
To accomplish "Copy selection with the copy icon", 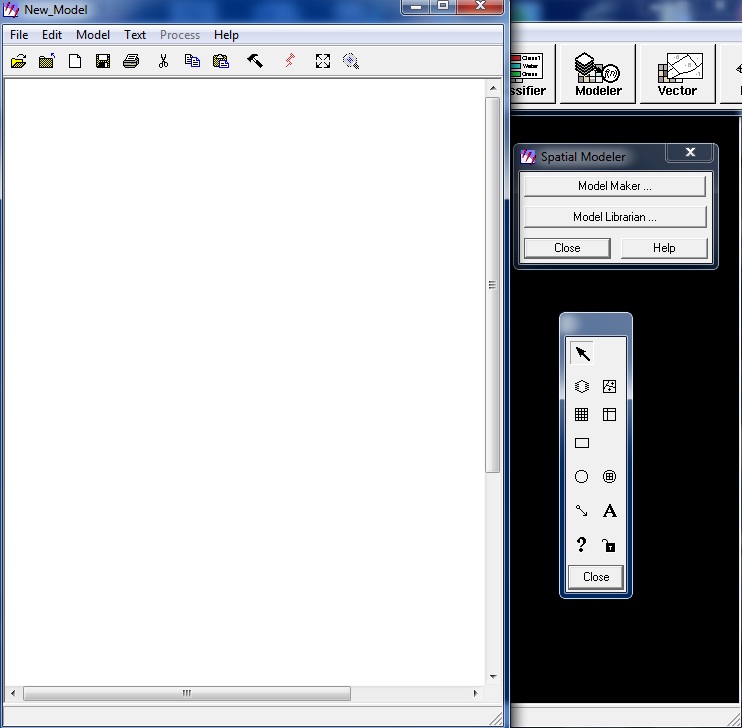I will point(192,61).
